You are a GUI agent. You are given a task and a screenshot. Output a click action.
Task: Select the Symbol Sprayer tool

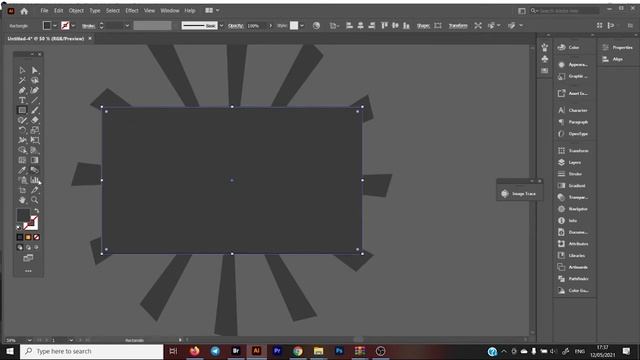[x=22, y=180]
